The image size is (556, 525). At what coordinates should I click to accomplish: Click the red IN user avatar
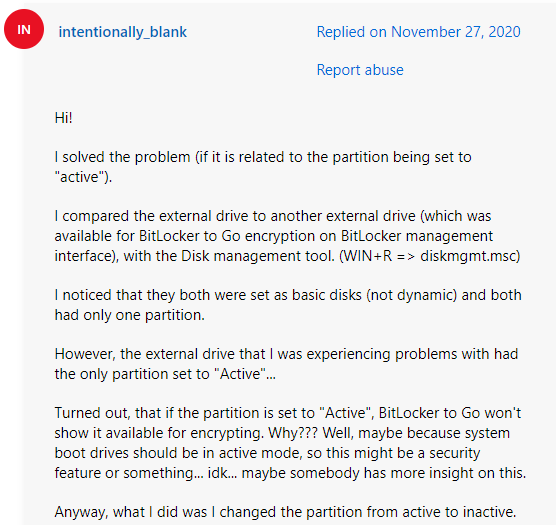(x=24, y=29)
